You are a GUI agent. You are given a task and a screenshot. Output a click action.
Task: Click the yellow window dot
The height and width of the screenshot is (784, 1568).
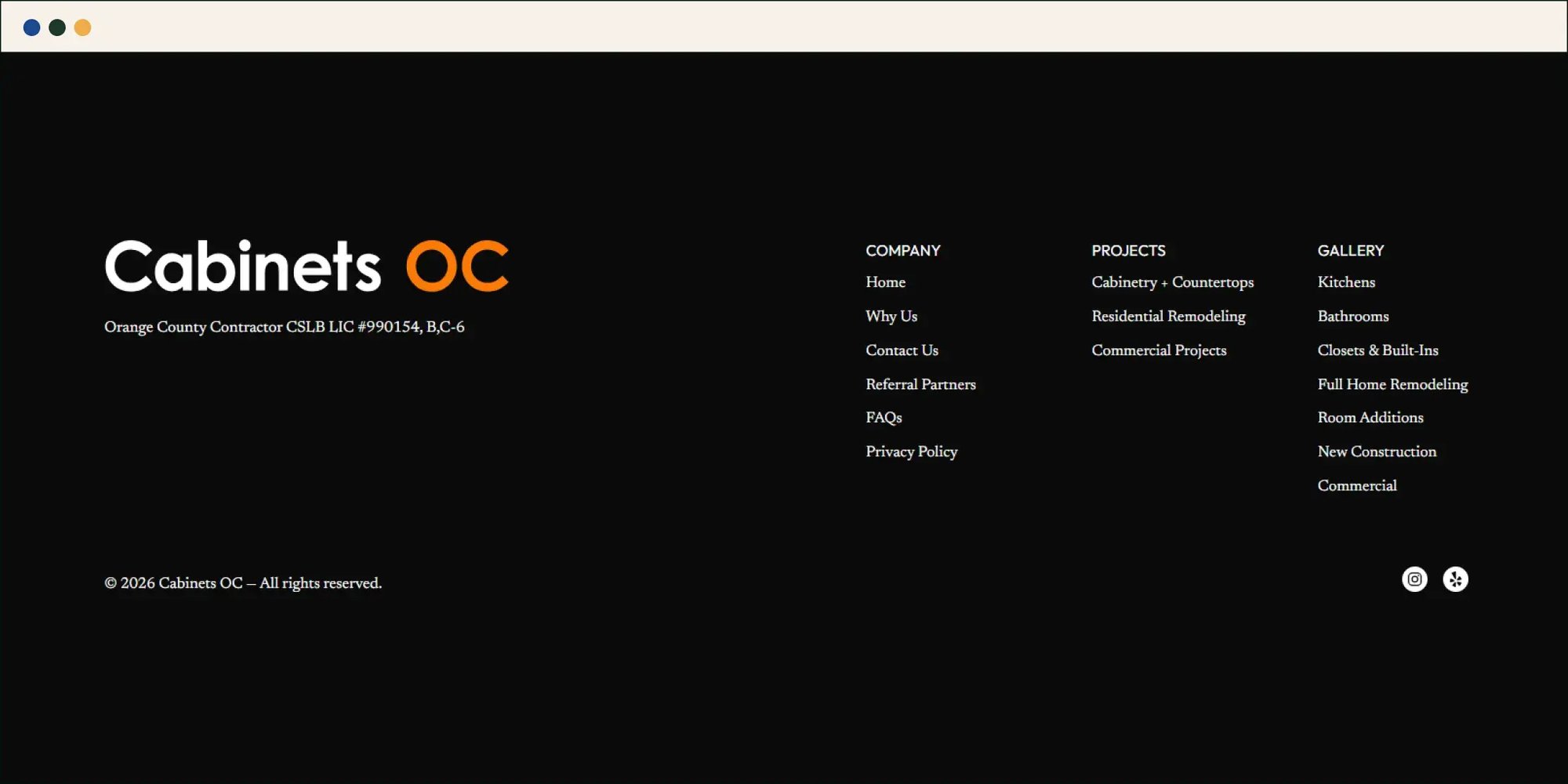82,27
